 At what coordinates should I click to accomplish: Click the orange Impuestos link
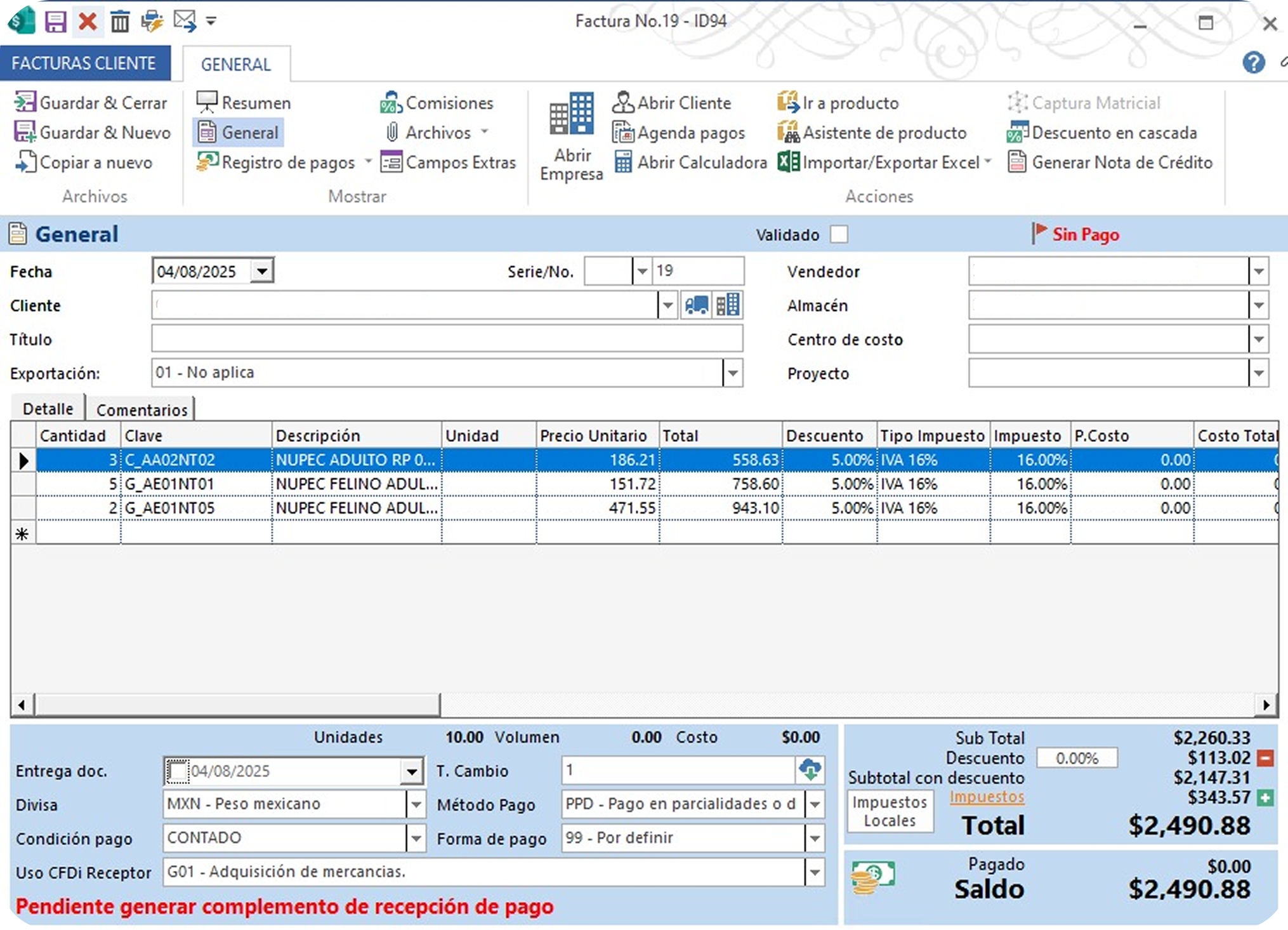pyautogui.click(x=987, y=797)
